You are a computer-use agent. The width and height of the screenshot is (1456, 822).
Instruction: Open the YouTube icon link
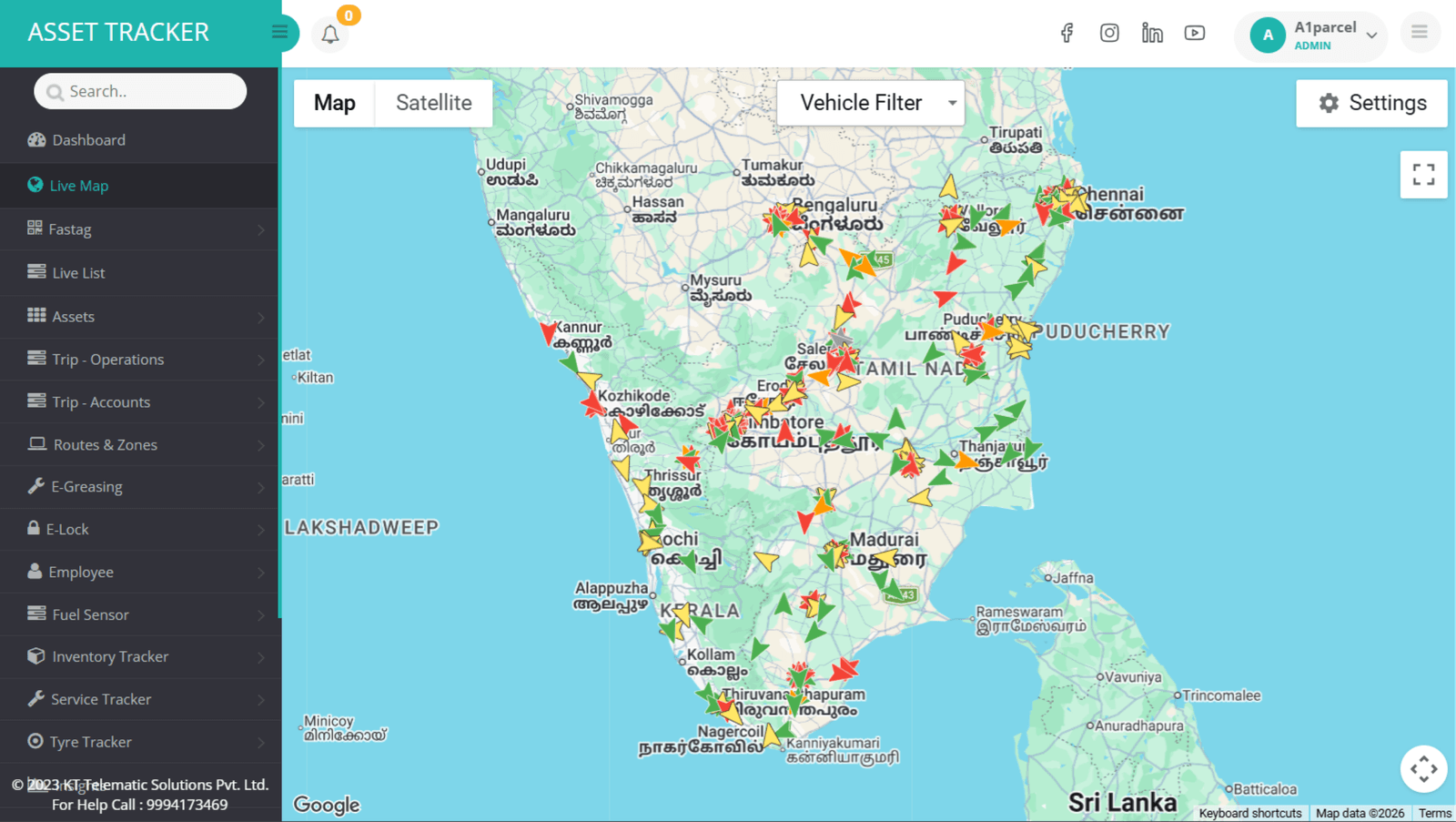click(1195, 33)
